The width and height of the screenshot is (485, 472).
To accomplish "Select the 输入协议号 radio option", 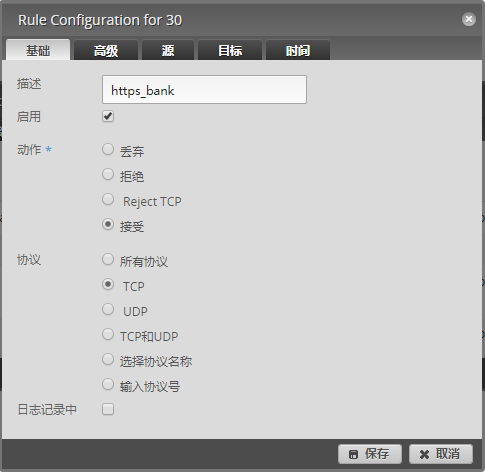I will pos(108,384).
